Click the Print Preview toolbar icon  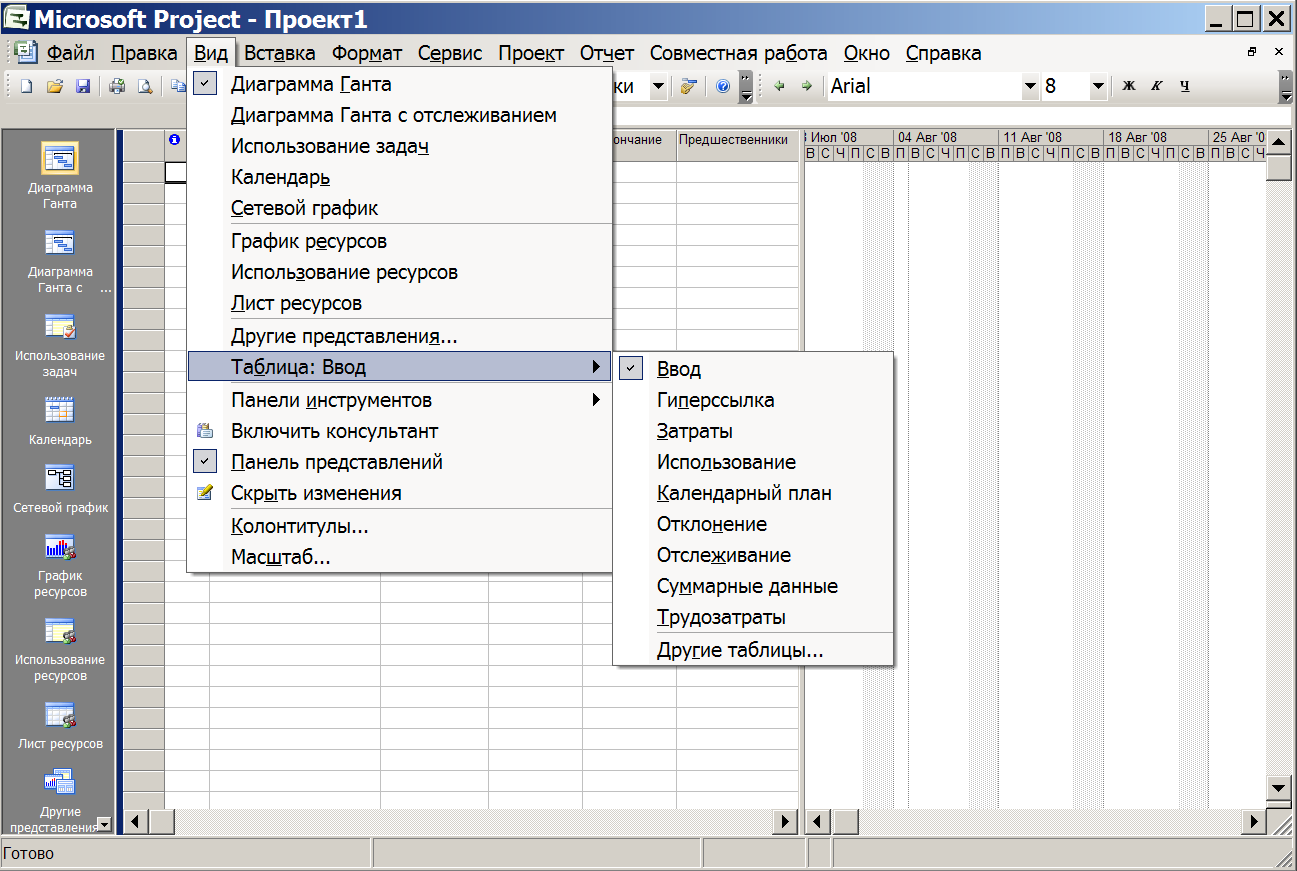145,87
